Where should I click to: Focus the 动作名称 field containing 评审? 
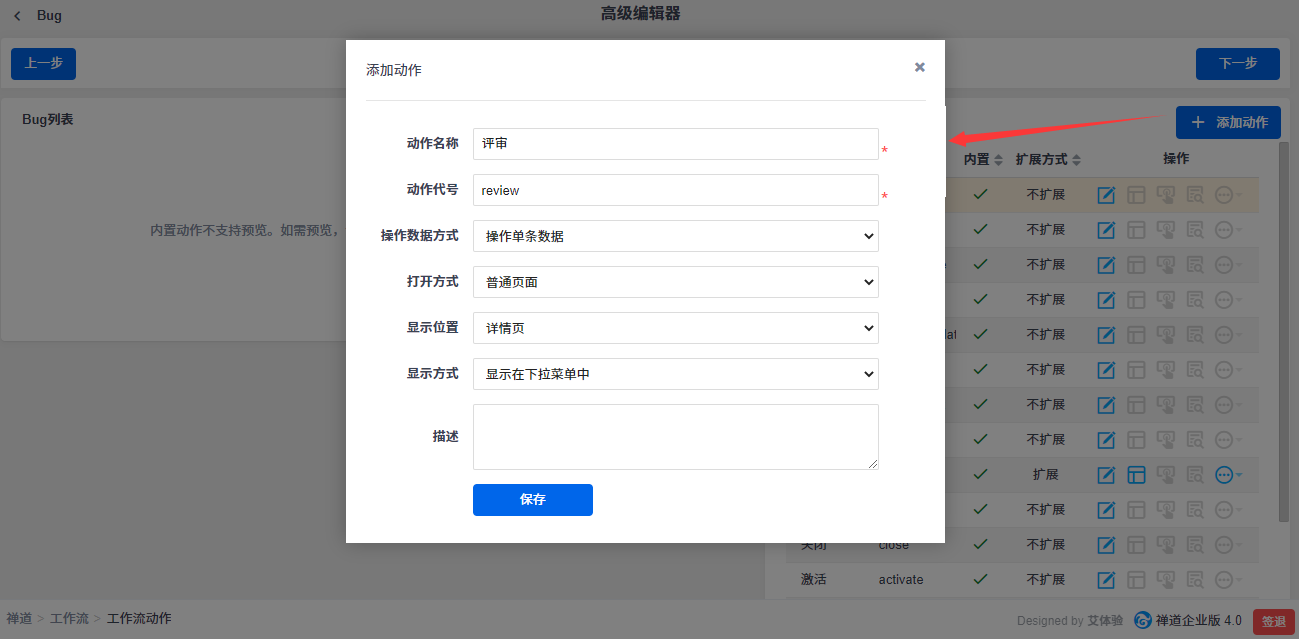click(676, 144)
